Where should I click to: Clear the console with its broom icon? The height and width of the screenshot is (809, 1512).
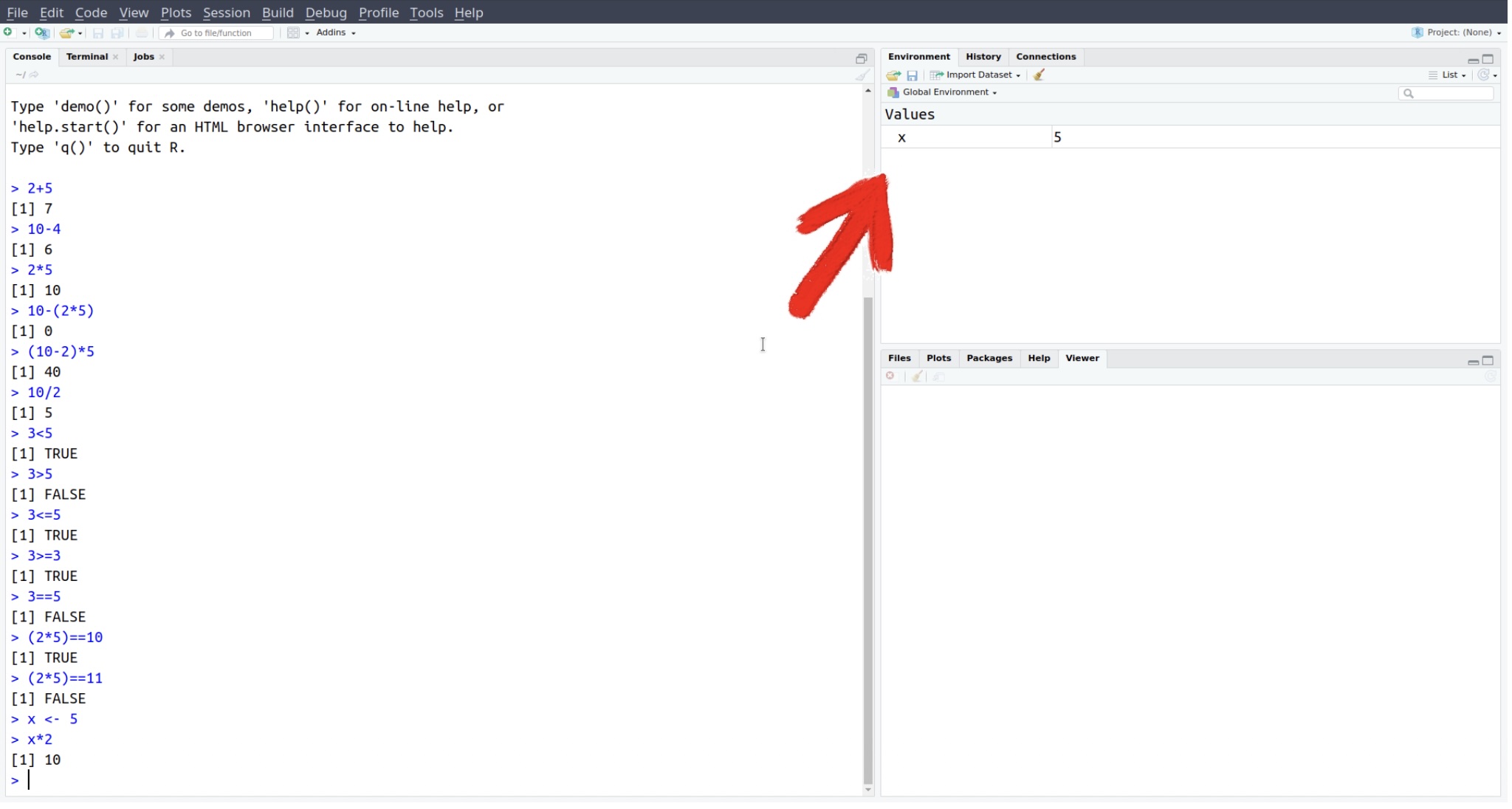(x=862, y=75)
